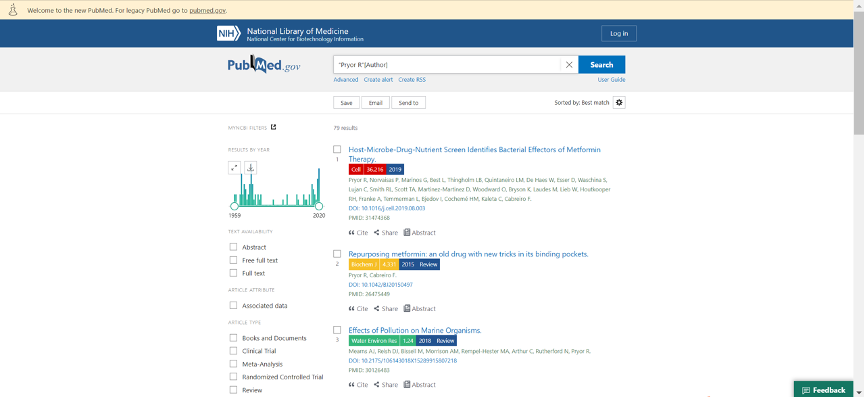
Task: Open the Email results button
Action: 376,103
